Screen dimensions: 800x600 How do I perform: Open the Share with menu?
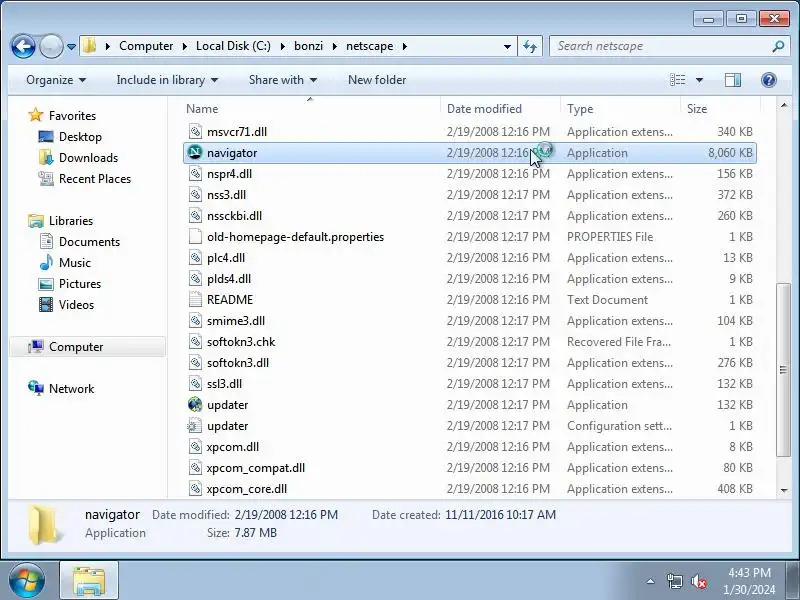tap(283, 80)
